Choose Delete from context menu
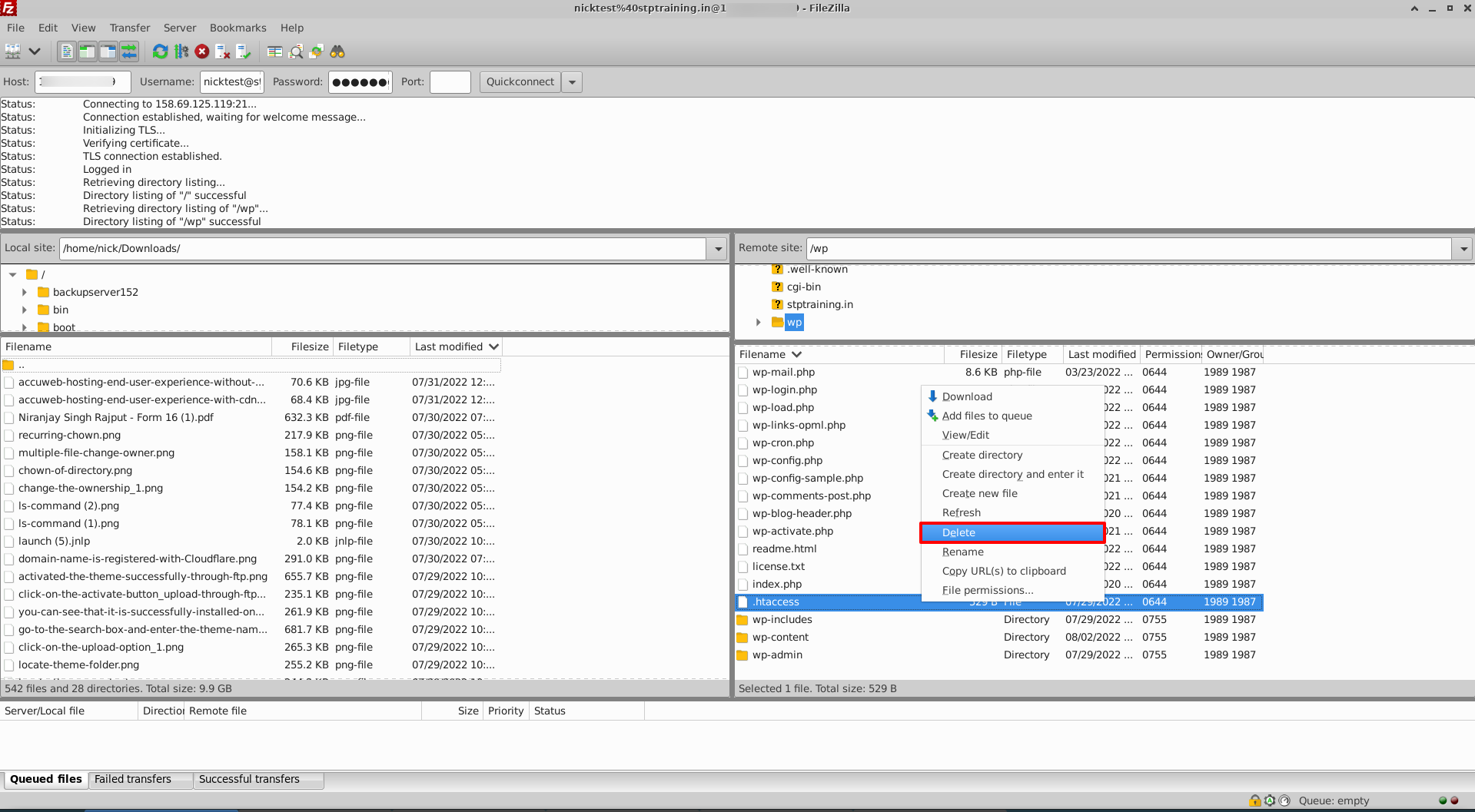Image resolution: width=1475 pixels, height=812 pixels. (x=1012, y=532)
